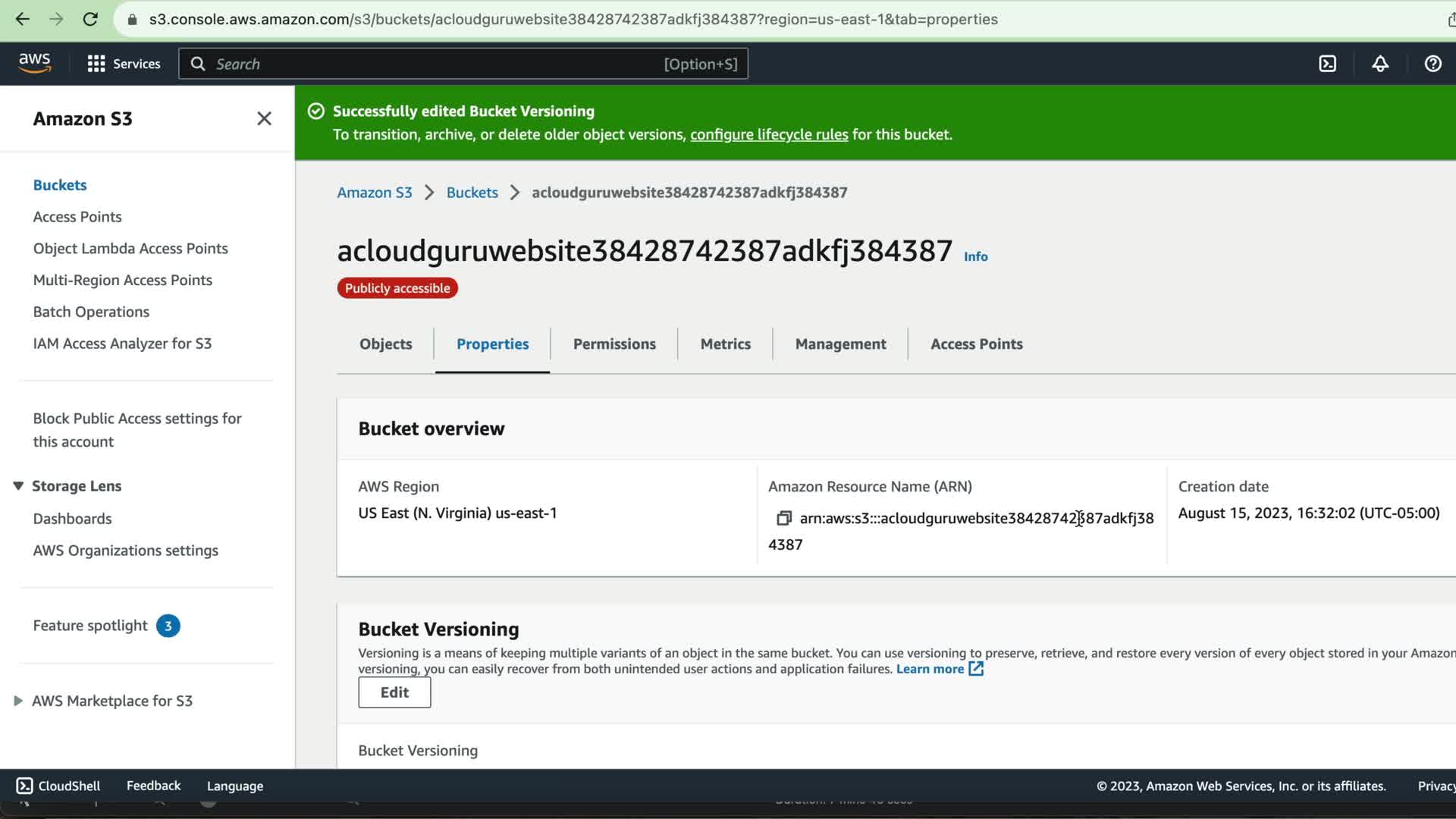
Task: Switch to the Objects tab
Action: click(385, 344)
